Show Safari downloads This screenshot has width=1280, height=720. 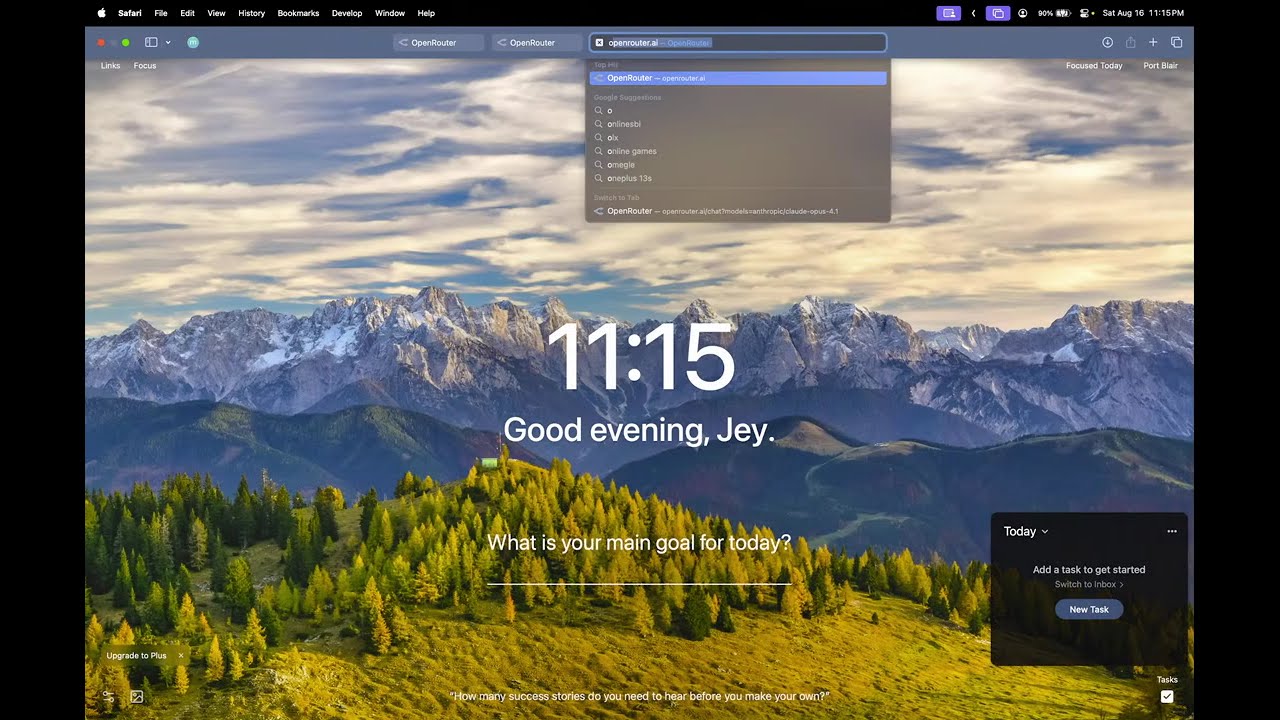[x=1107, y=43]
